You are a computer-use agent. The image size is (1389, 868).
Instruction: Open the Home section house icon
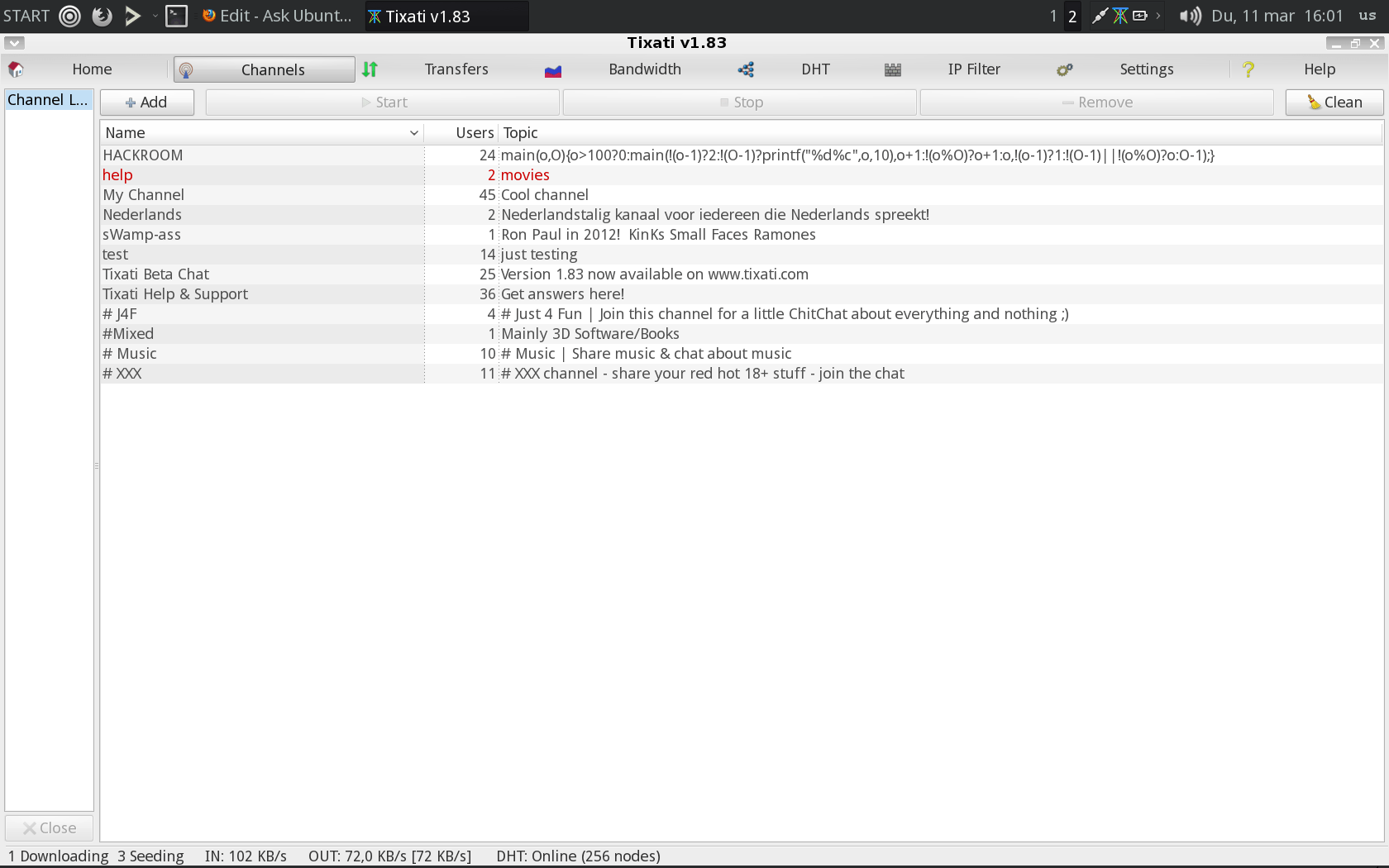click(x=16, y=69)
